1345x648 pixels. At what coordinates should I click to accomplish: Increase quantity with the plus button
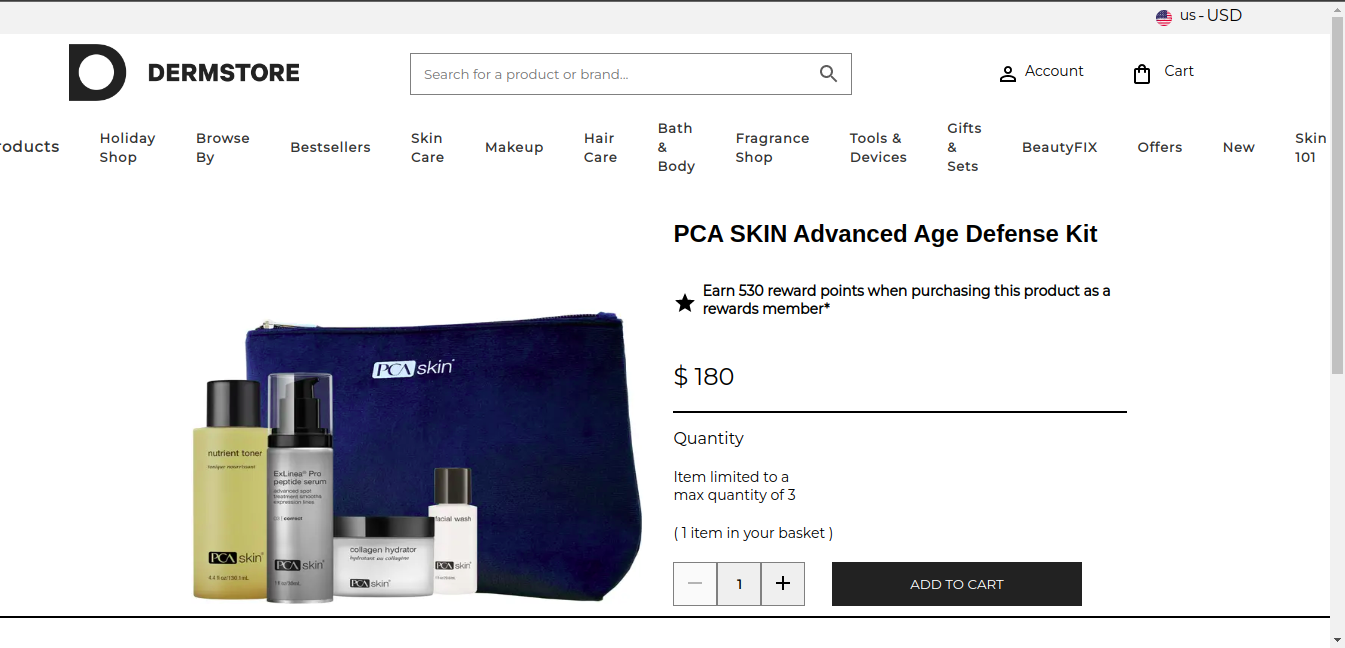pyautogui.click(x=783, y=584)
